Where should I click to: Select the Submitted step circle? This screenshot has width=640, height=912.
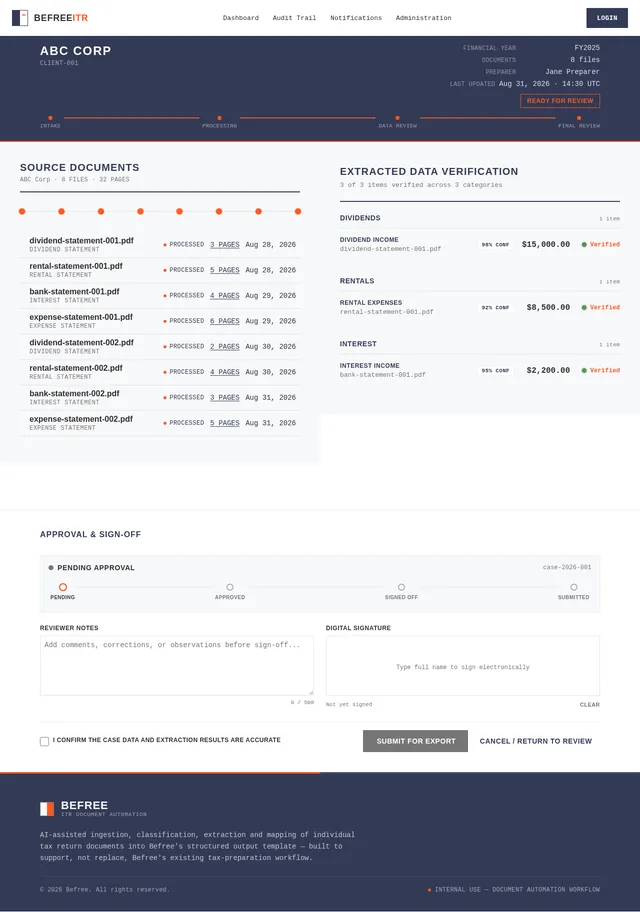[x=574, y=587]
